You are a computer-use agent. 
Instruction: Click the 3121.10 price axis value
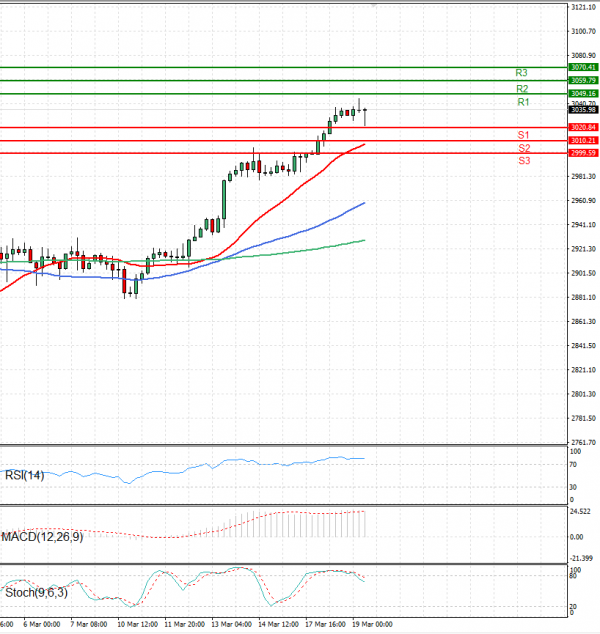point(583,7)
